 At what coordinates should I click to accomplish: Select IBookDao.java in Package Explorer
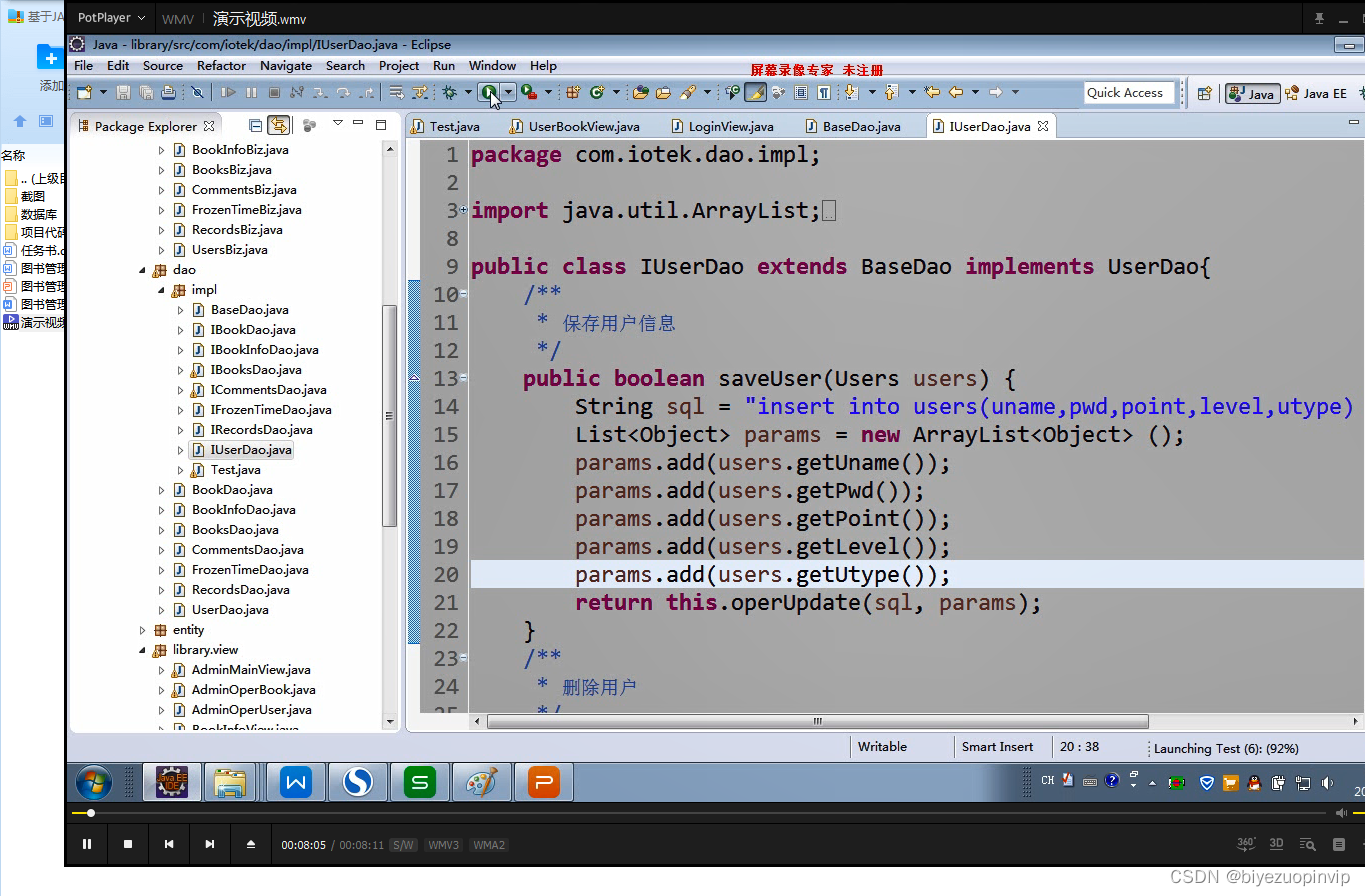[252, 330]
